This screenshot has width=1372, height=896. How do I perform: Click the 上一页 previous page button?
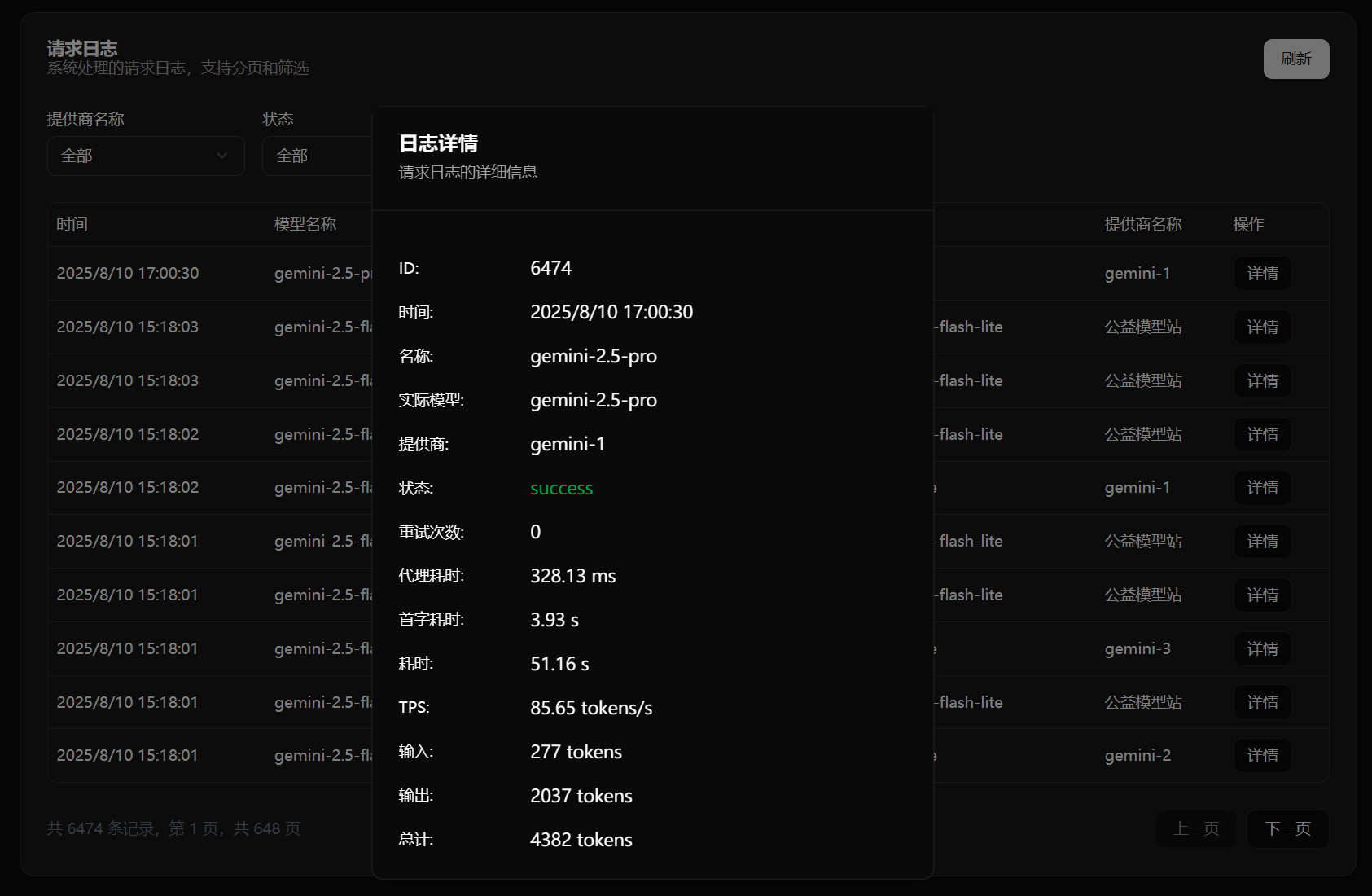(1195, 829)
